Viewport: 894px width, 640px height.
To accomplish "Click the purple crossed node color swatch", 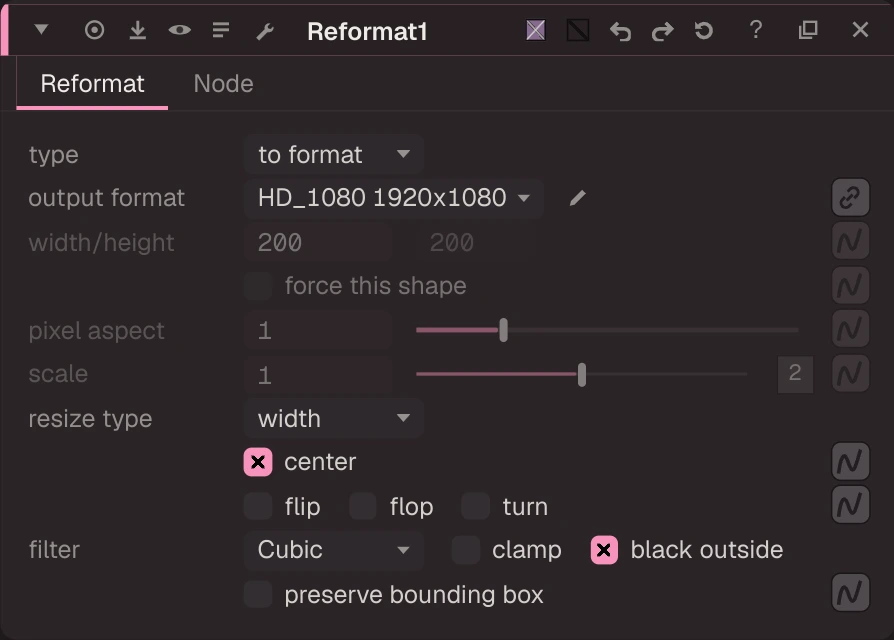I will click(535, 30).
